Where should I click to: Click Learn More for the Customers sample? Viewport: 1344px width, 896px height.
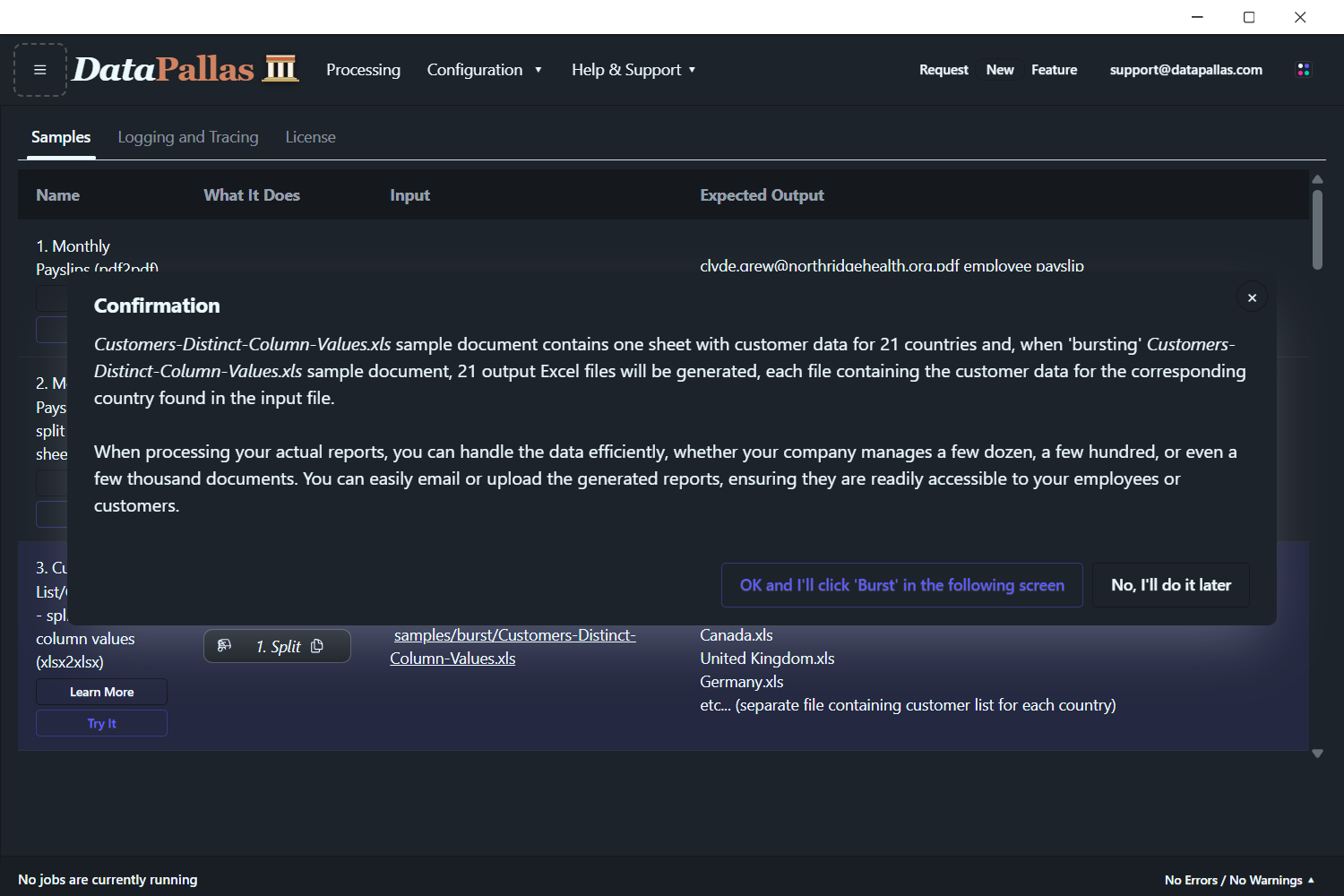point(101,692)
